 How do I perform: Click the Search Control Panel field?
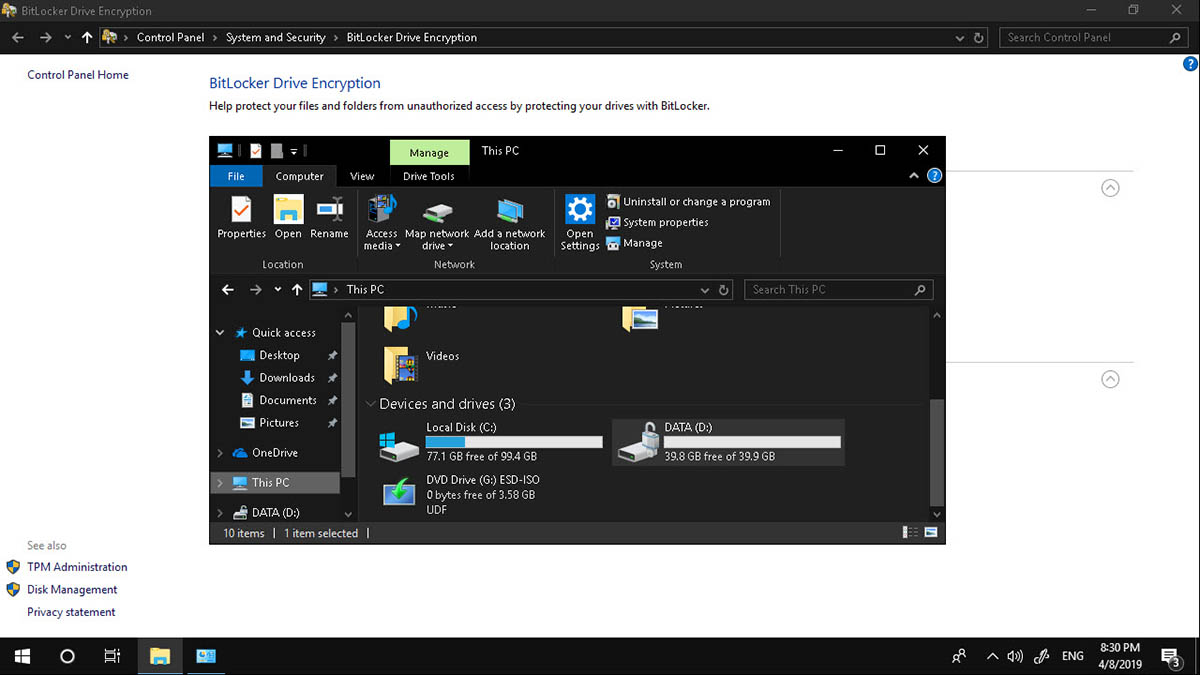click(1094, 38)
